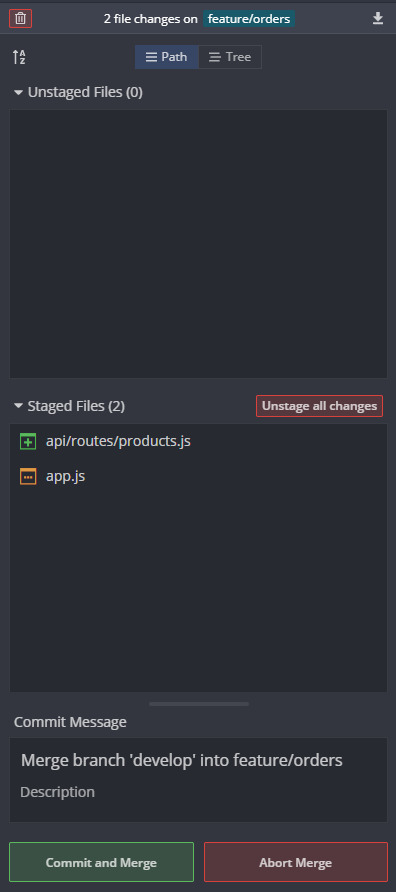Screen dimensions: 396x892
Task: Click the Abort Merge button
Action: (x=296, y=862)
